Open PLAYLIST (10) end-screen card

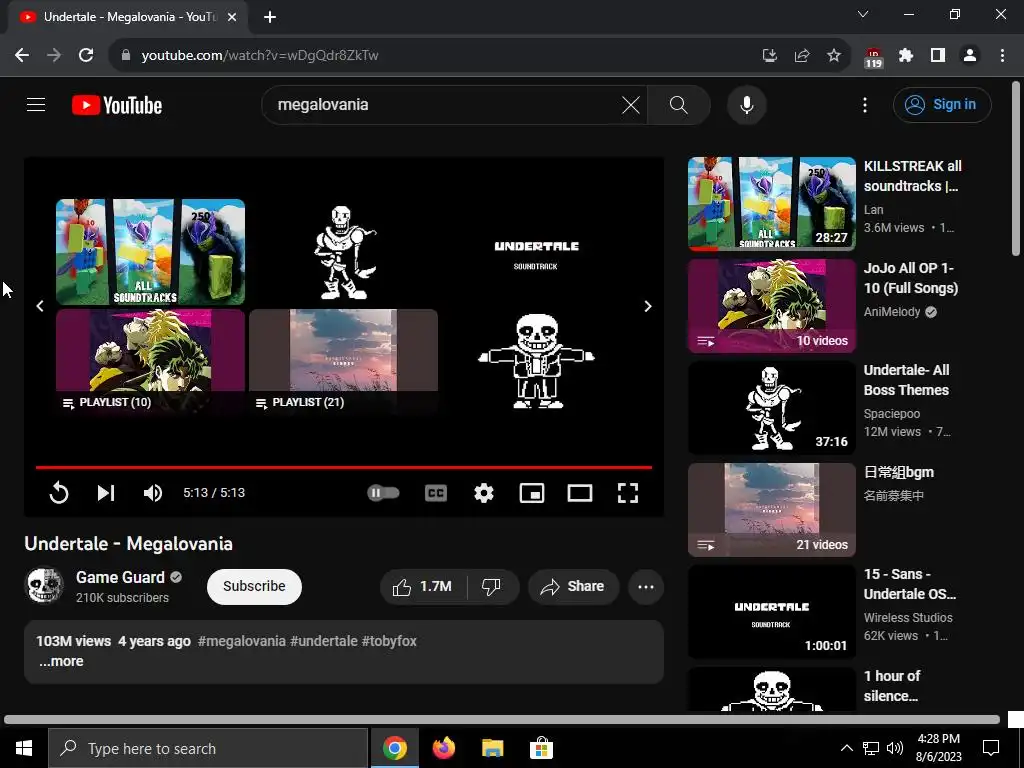tap(150, 361)
